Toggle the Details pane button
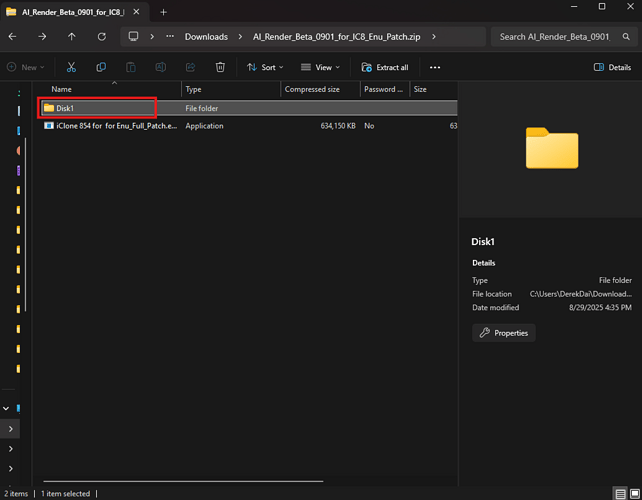 pos(612,67)
